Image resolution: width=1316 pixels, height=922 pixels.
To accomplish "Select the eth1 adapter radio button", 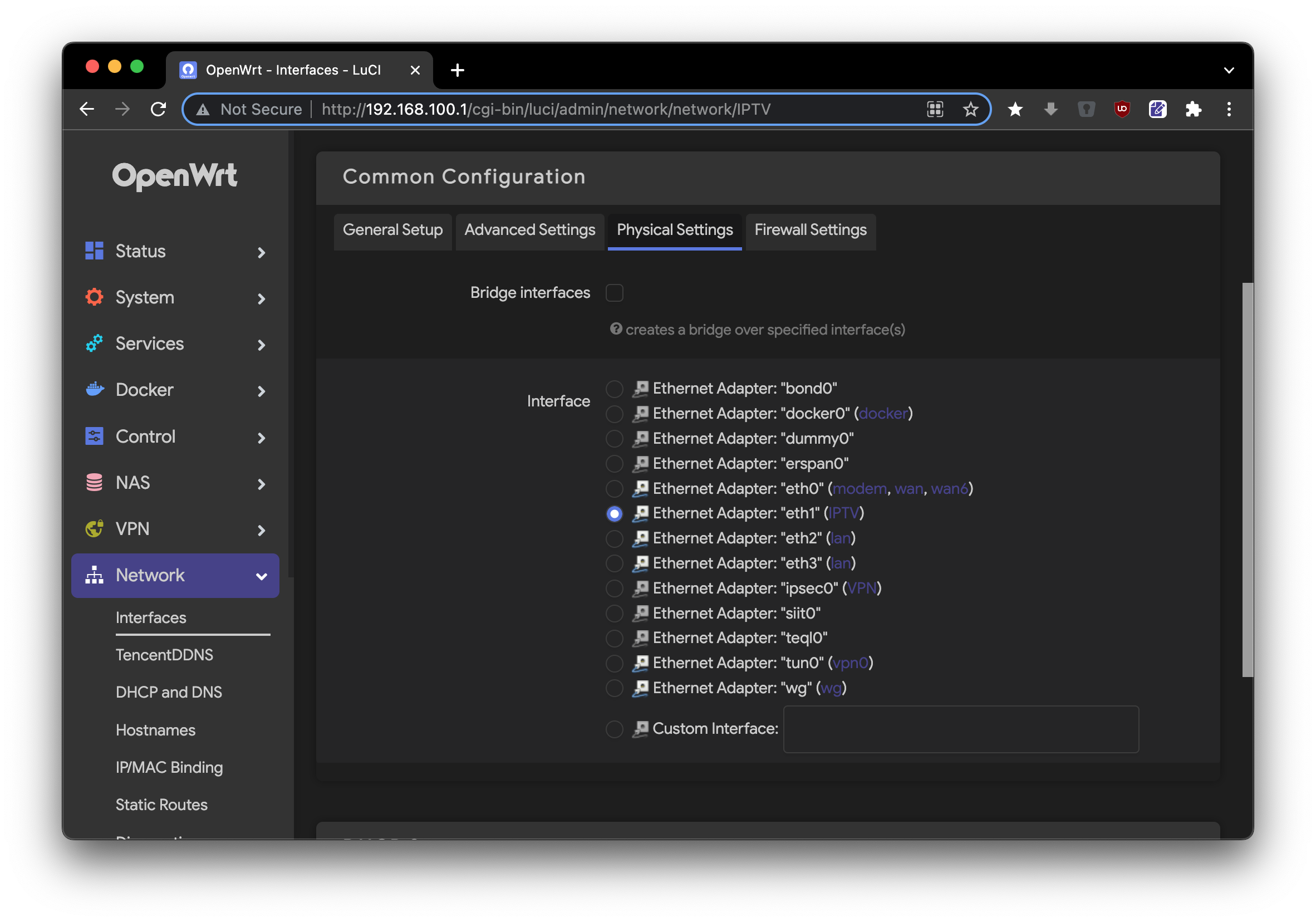I will tap(615, 513).
